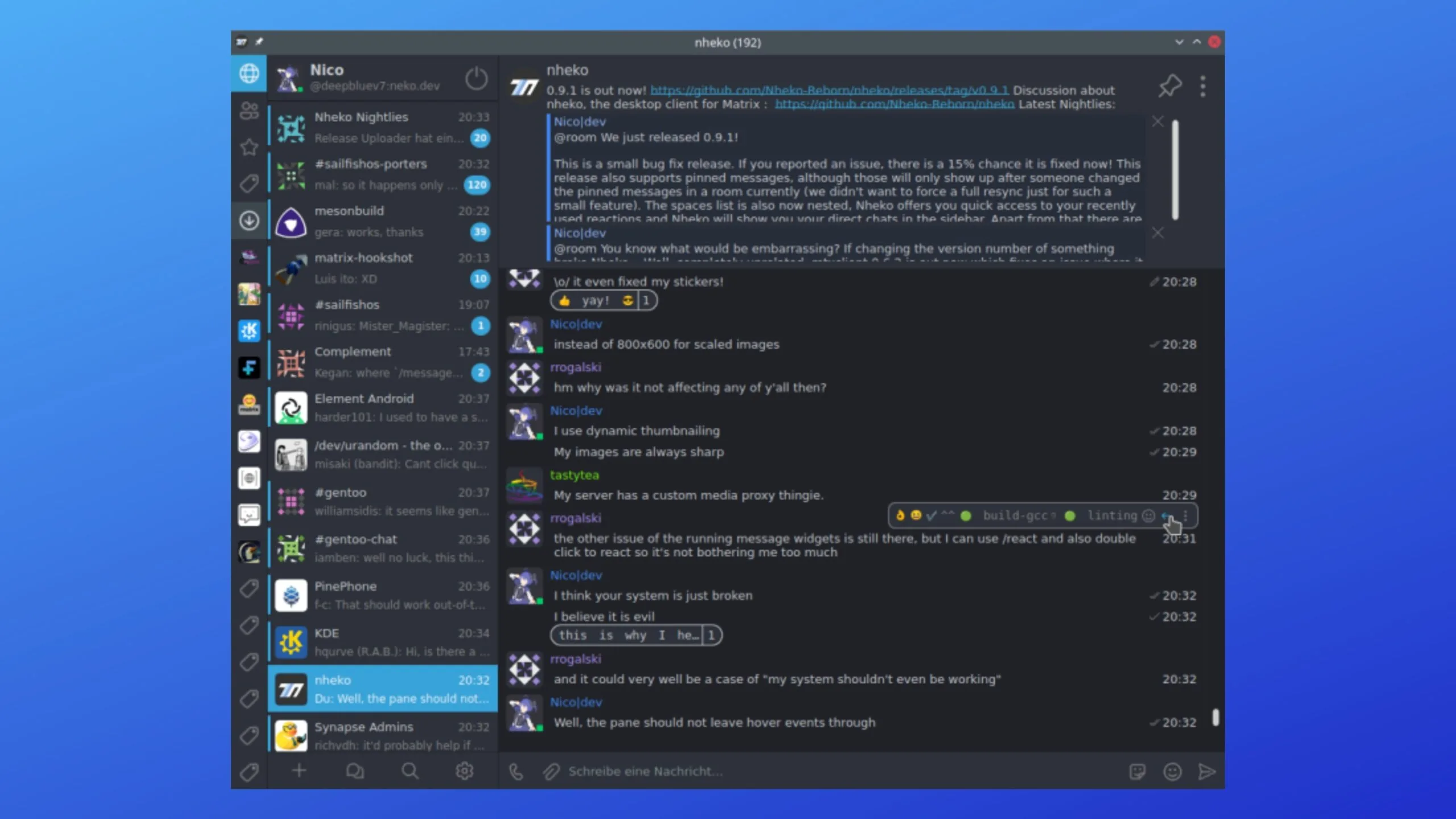Image resolution: width=1456 pixels, height=819 pixels.
Task: Start a call with phone icon
Action: [516, 771]
